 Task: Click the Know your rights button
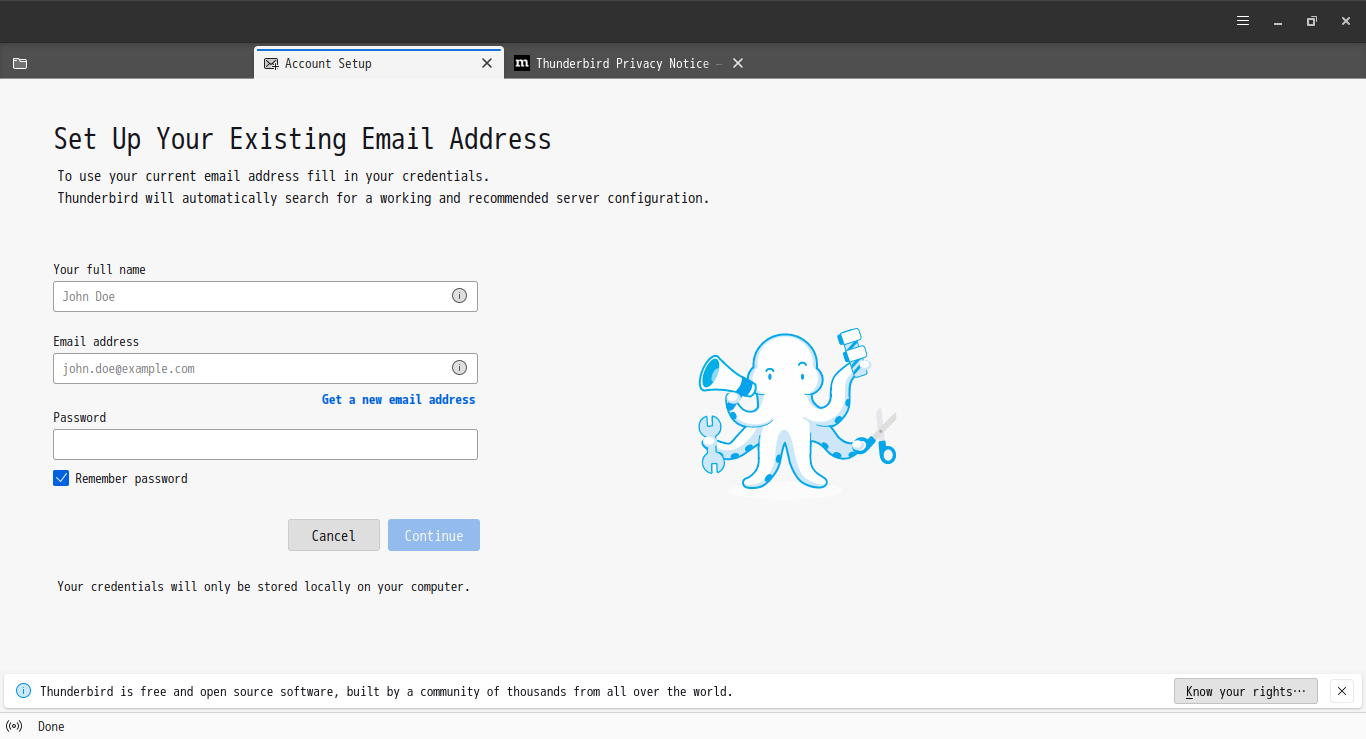coord(1246,691)
